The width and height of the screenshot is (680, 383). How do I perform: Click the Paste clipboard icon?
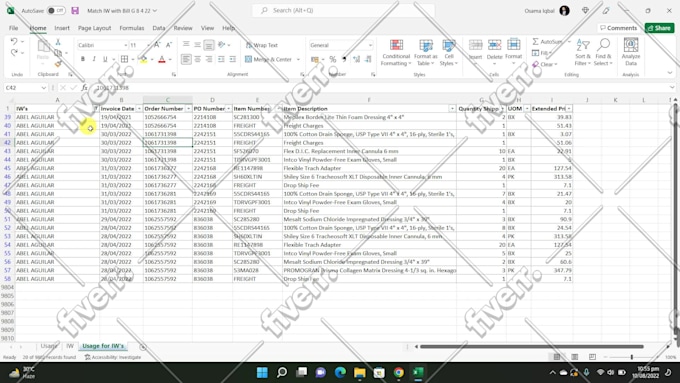pos(43,46)
